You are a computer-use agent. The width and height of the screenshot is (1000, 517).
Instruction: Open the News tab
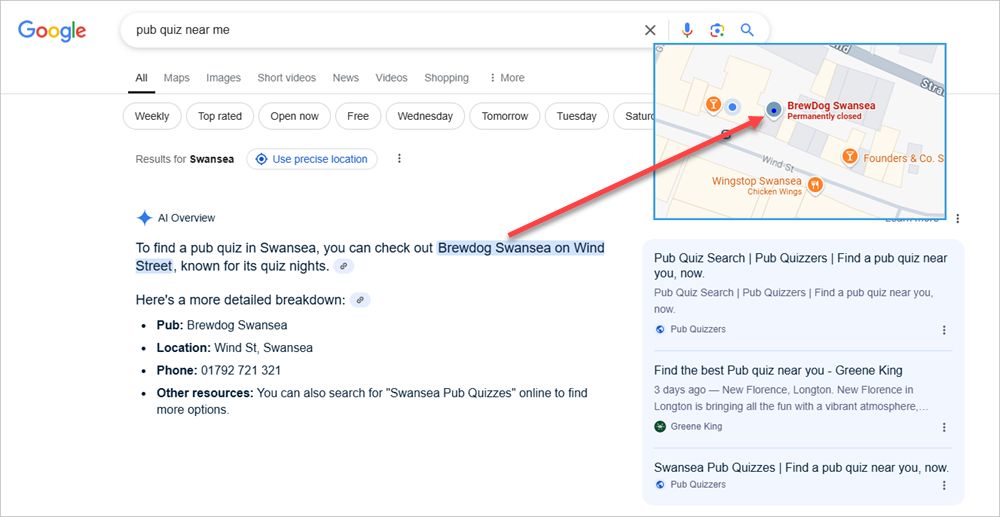click(x=346, y=78)
